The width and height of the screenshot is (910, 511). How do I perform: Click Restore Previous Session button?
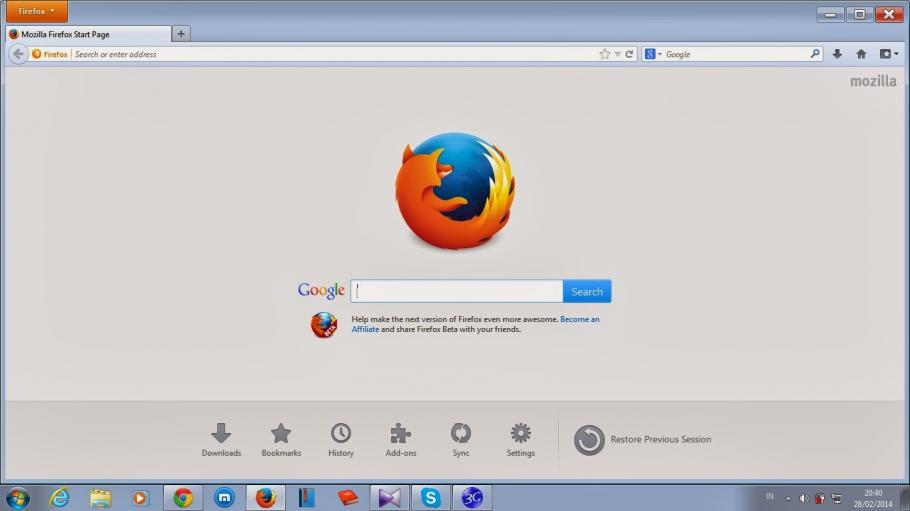[642, 440]
